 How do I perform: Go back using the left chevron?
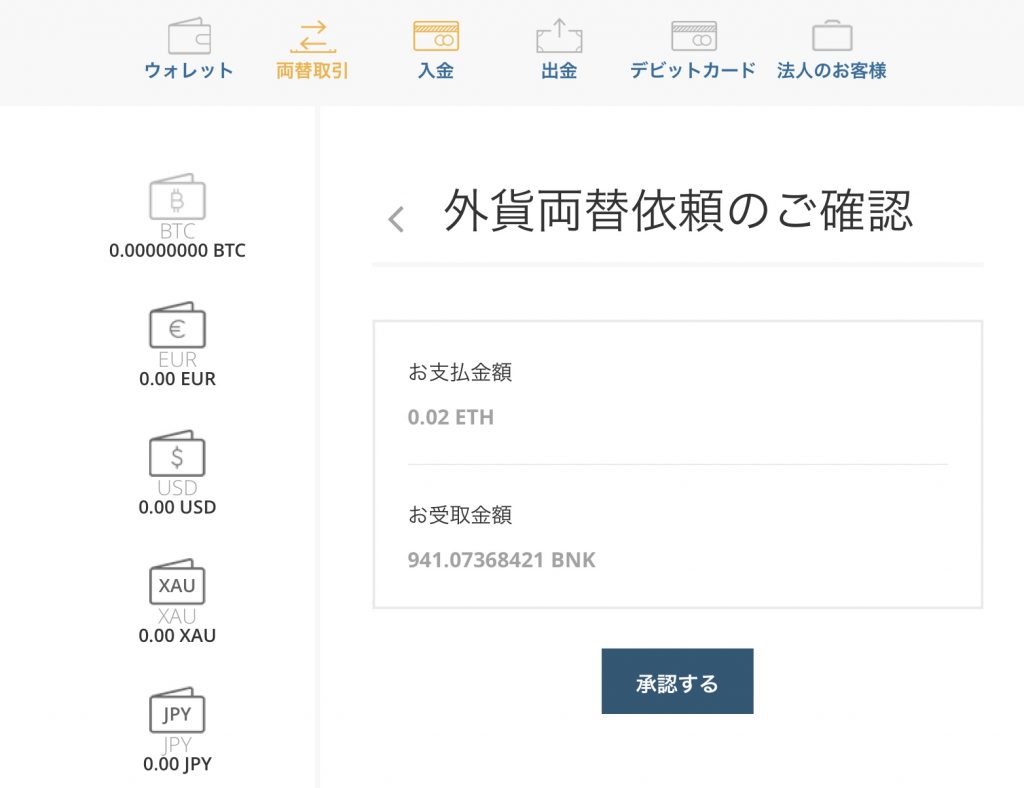click(396, 219)
